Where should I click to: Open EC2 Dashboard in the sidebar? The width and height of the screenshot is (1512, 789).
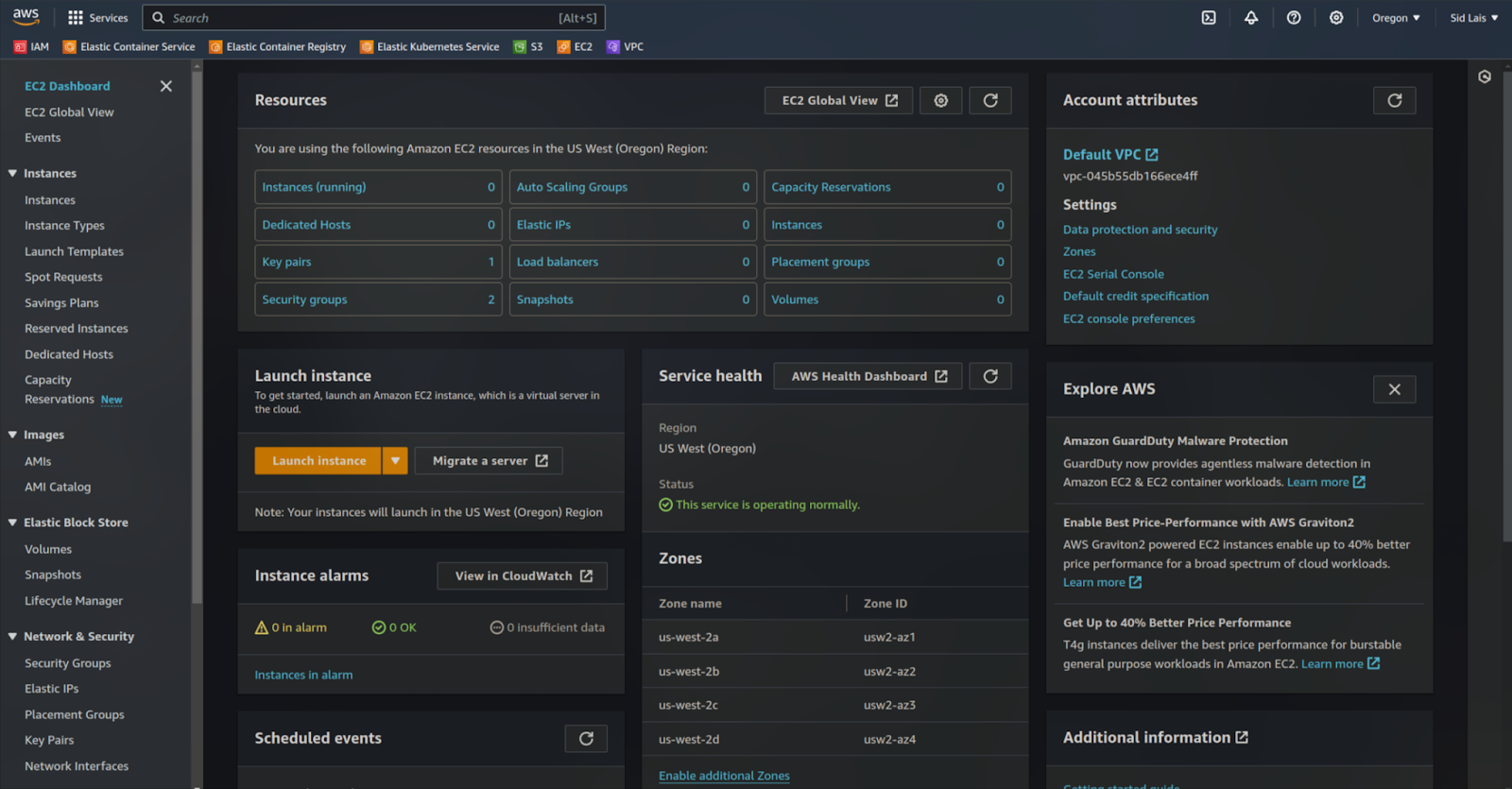67,86
